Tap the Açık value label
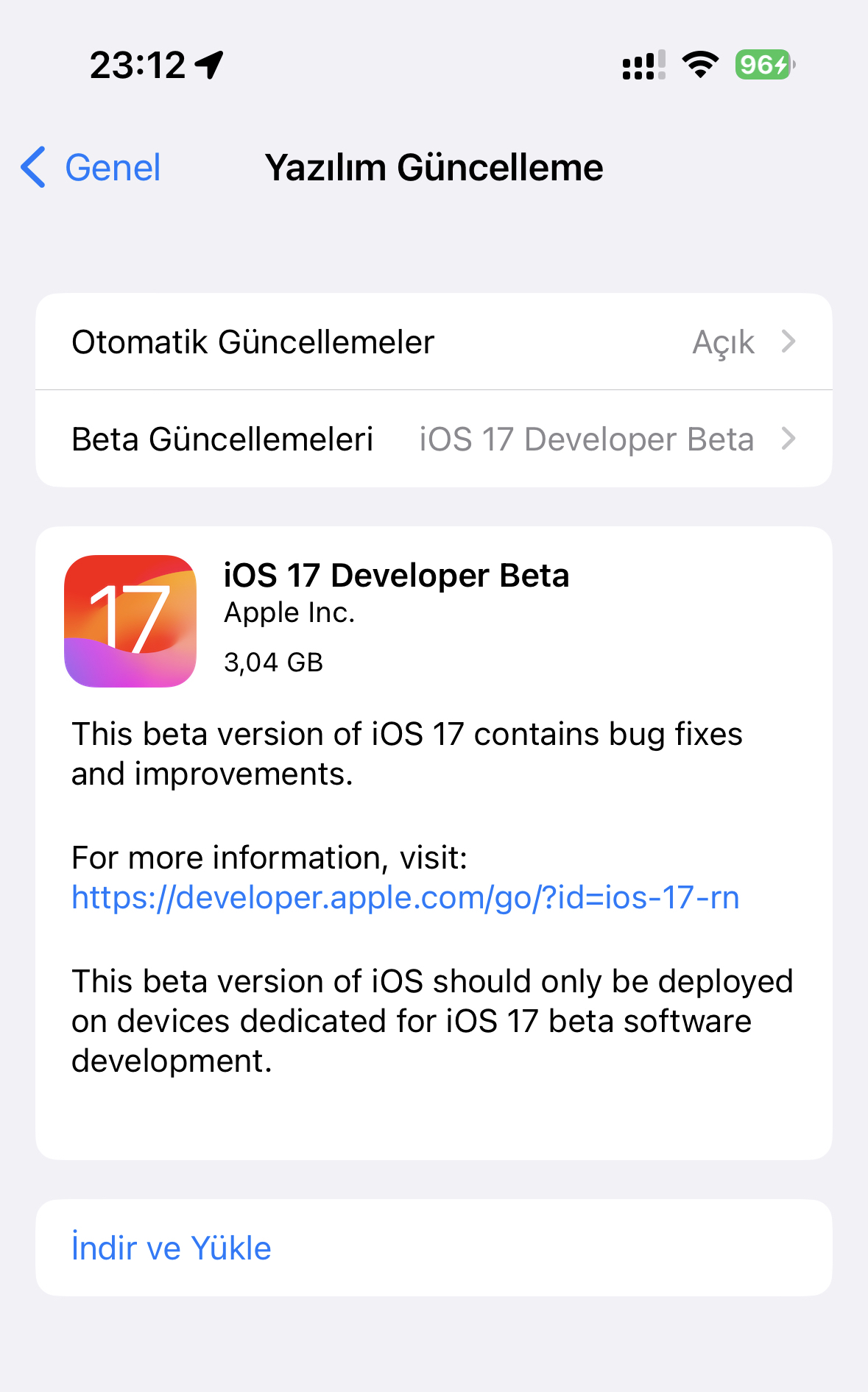Screen dimensions: 868x1392 pyautogui.click(x=724, y=342)
